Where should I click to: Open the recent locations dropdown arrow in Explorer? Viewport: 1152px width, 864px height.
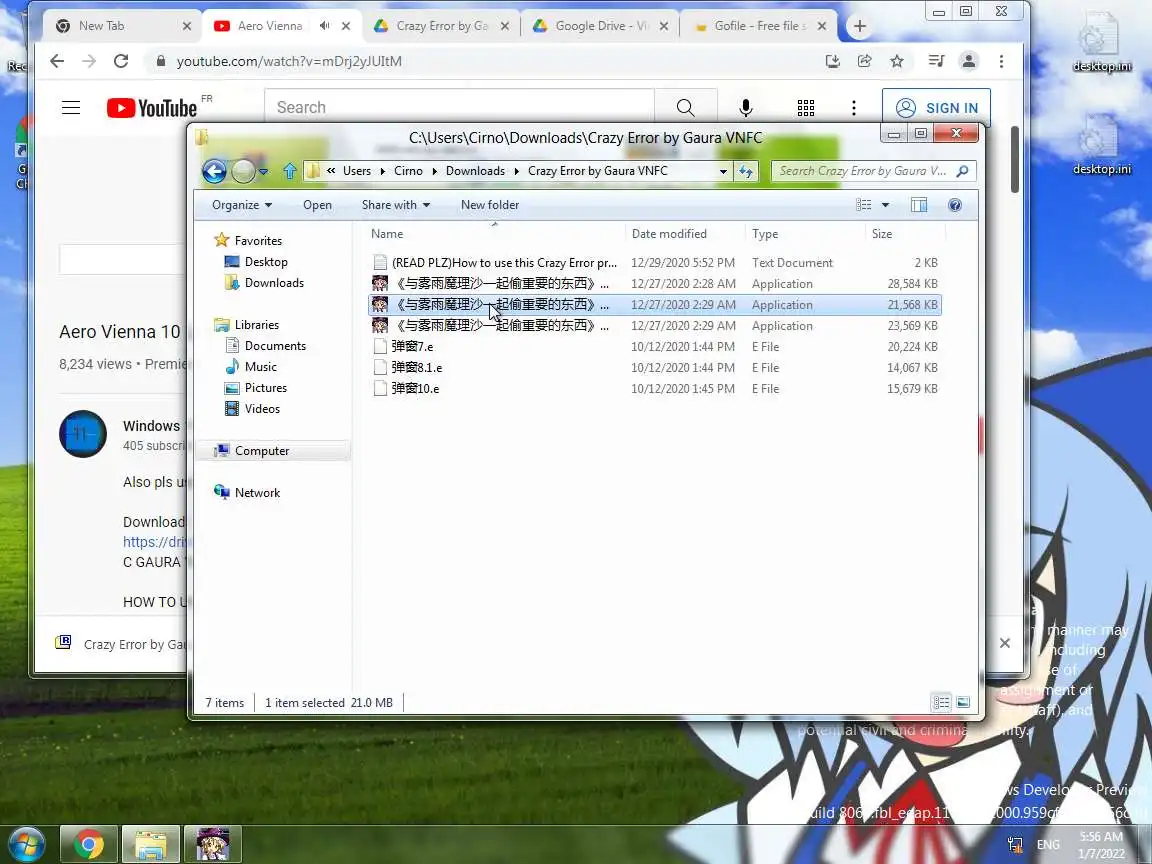coord(263,172)
